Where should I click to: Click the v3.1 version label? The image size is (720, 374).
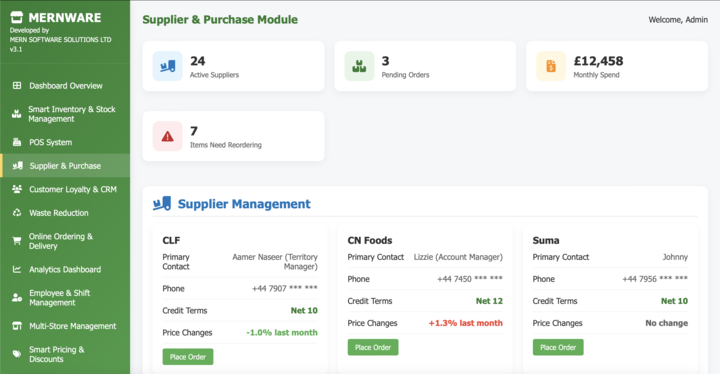click(16, 49)
